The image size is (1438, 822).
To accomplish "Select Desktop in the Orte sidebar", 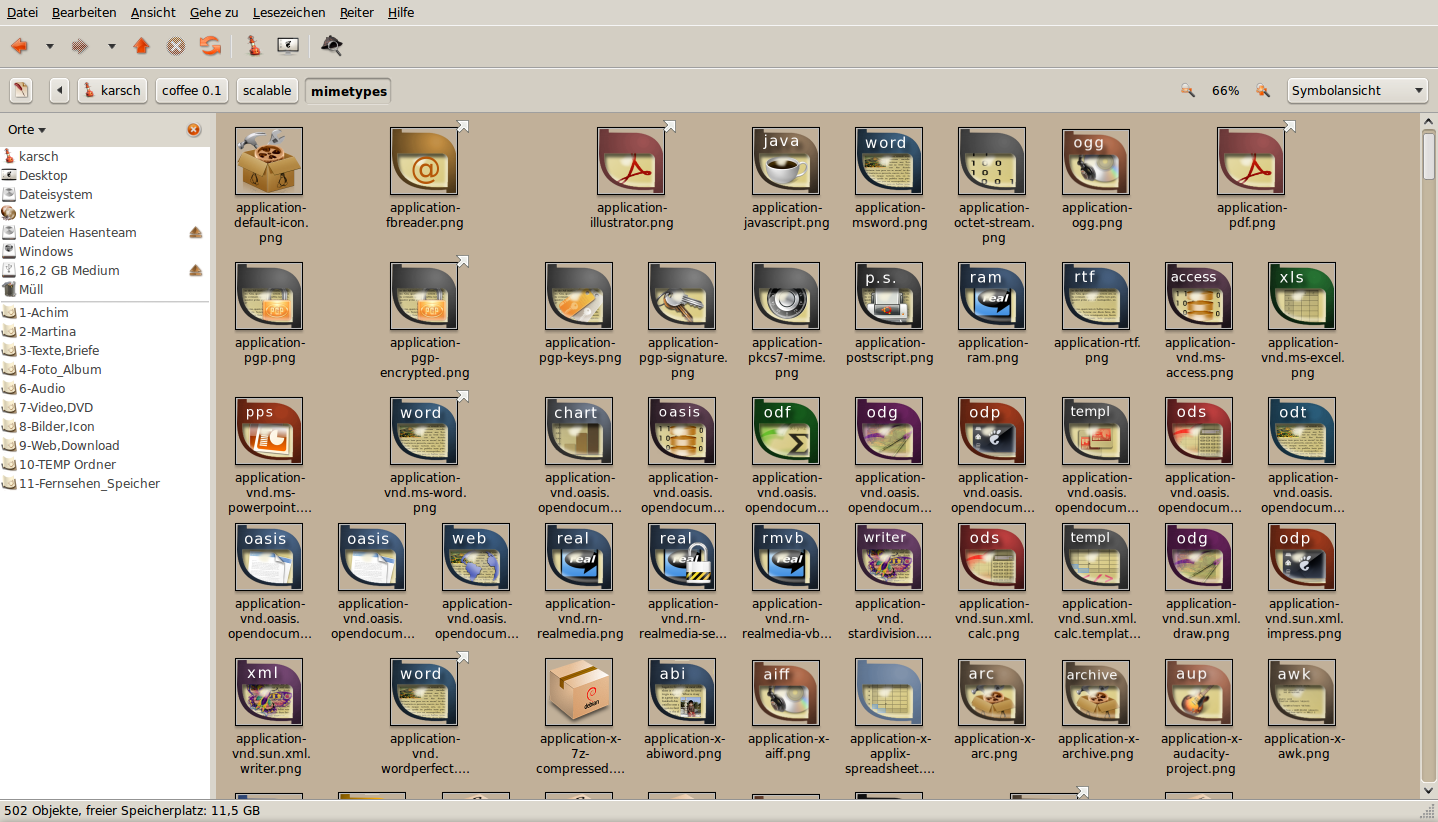I will click(105, 175).
